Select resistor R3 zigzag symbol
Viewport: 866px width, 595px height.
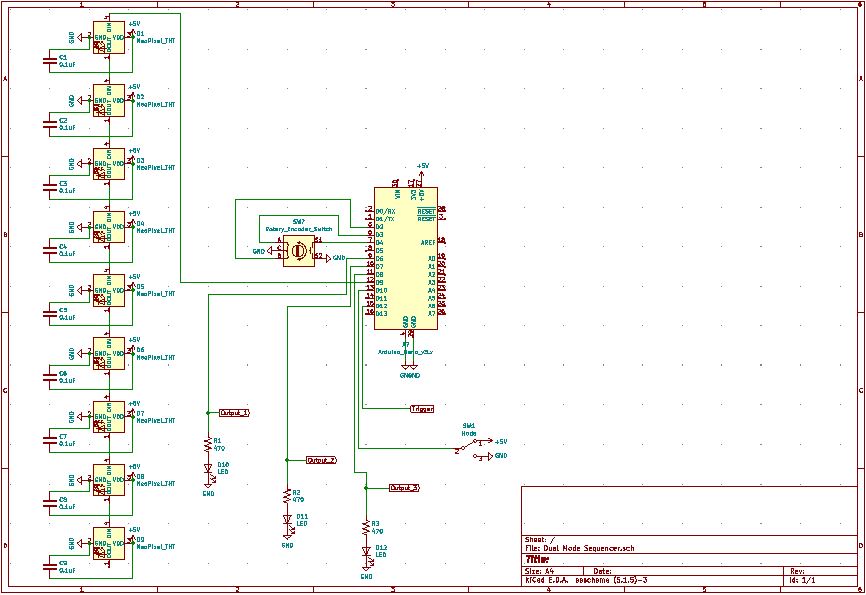click(366, 528)
